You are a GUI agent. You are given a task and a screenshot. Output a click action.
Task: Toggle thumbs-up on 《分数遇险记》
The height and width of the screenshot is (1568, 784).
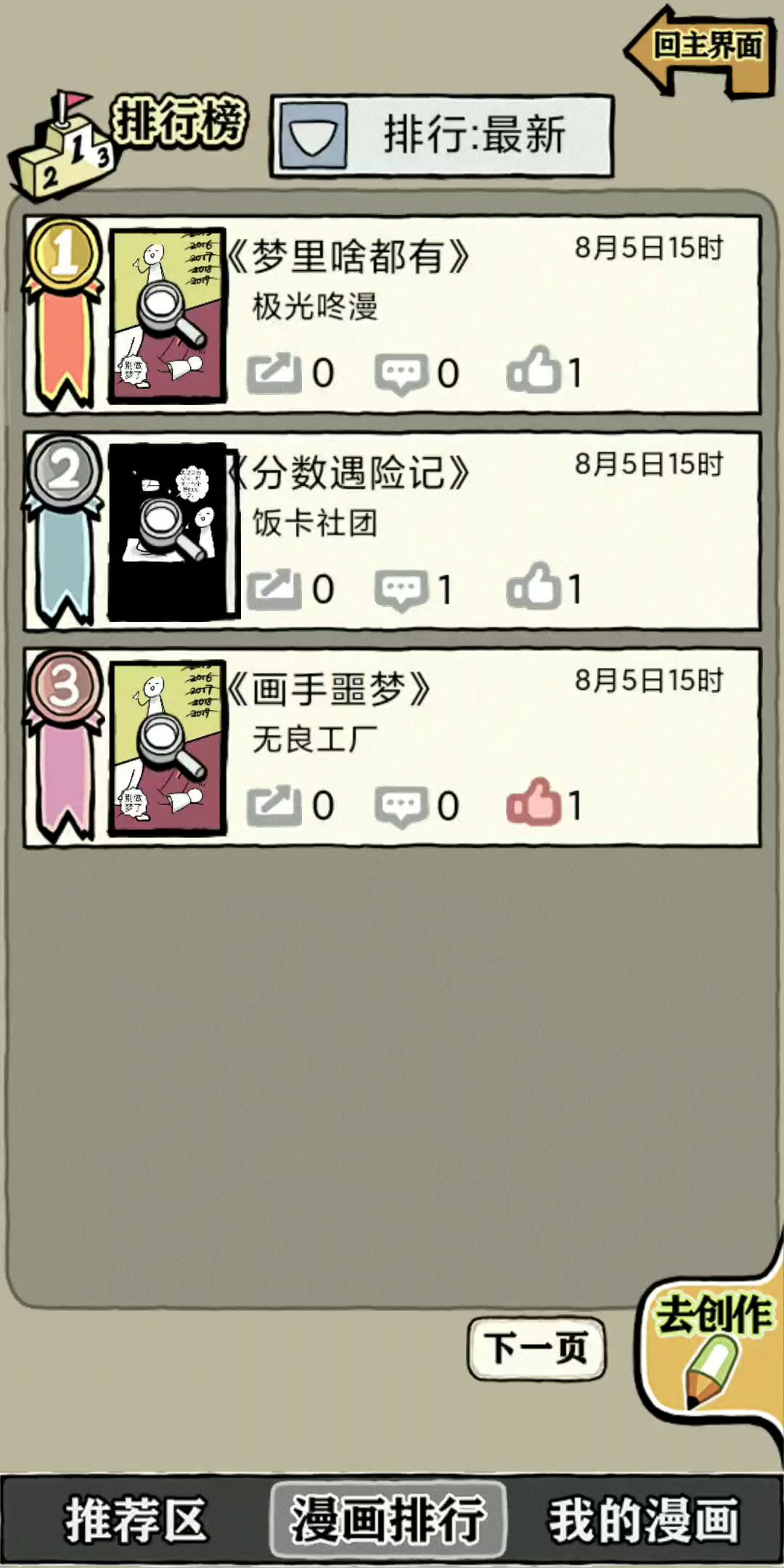pyautogui.click(x=533, y=586)
